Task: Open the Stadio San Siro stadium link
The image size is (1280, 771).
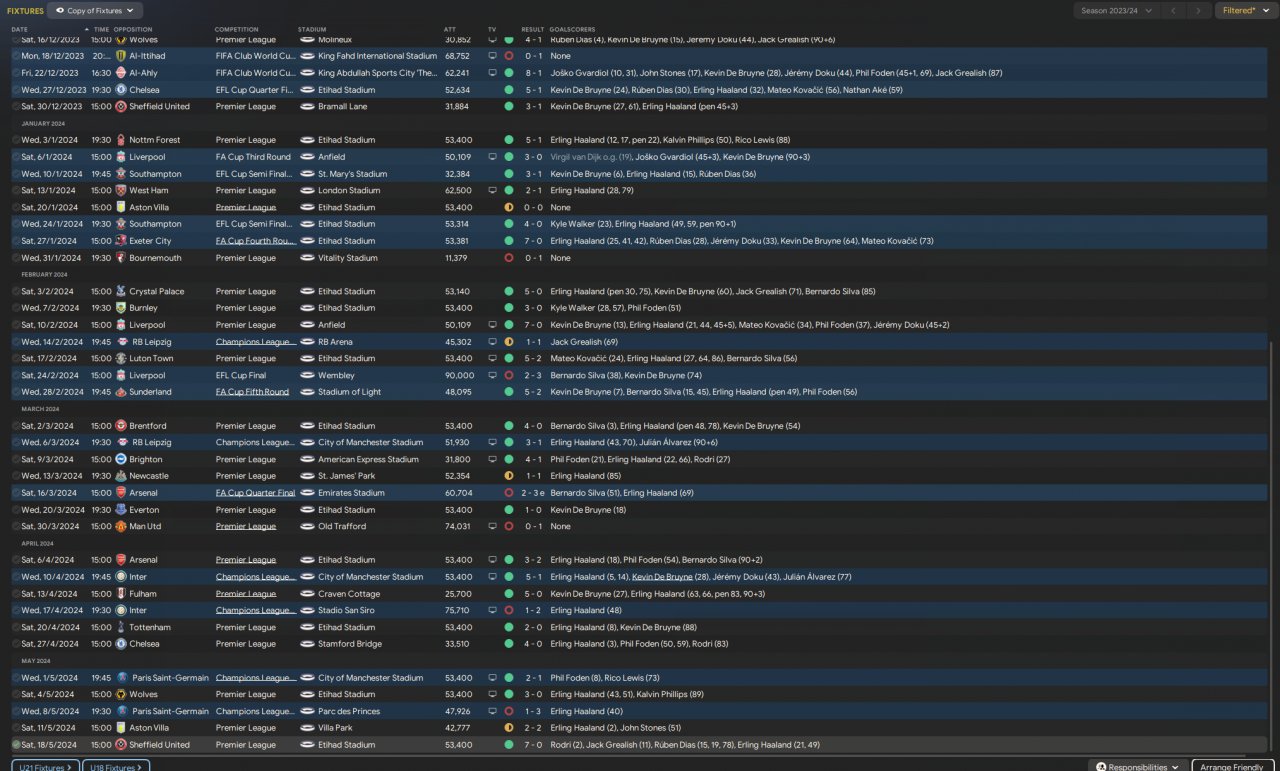Action: 346,610
